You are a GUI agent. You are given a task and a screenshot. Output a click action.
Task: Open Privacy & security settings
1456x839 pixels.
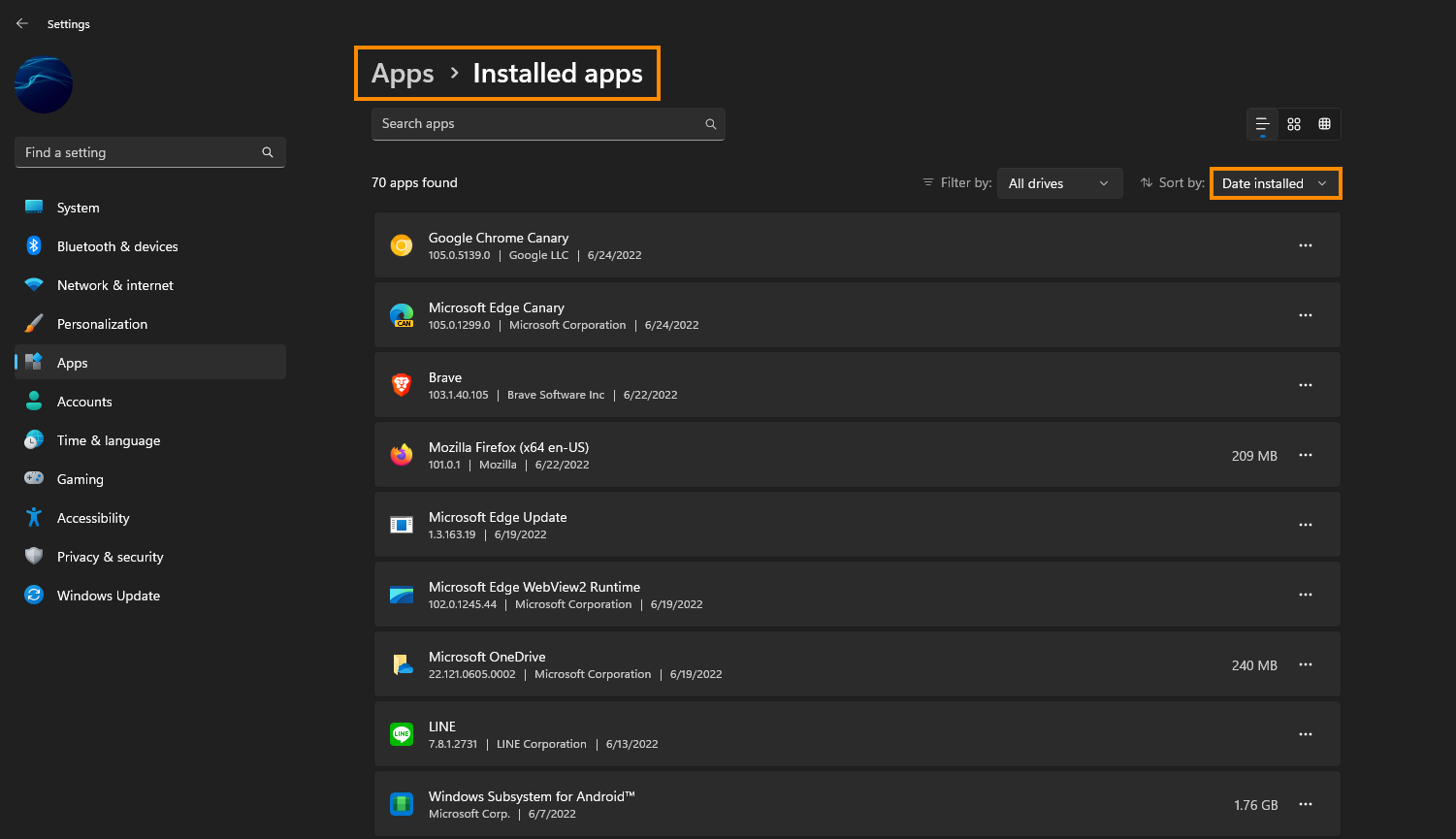tap(150, 557)
